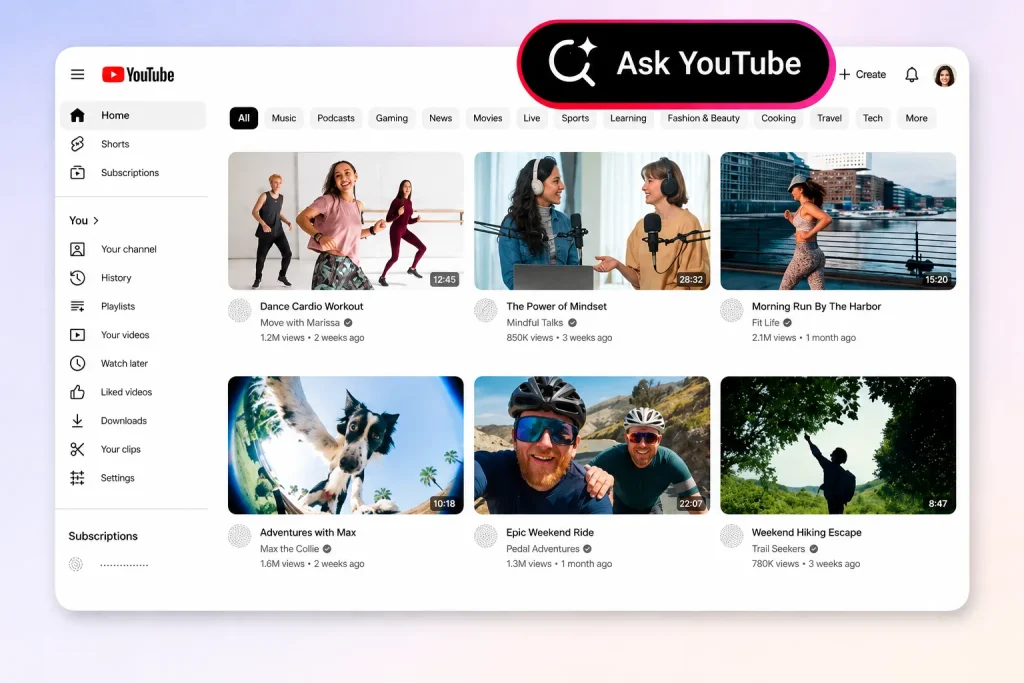
Task: Select the Travel filter chip
Action: (x=829, y=118)
